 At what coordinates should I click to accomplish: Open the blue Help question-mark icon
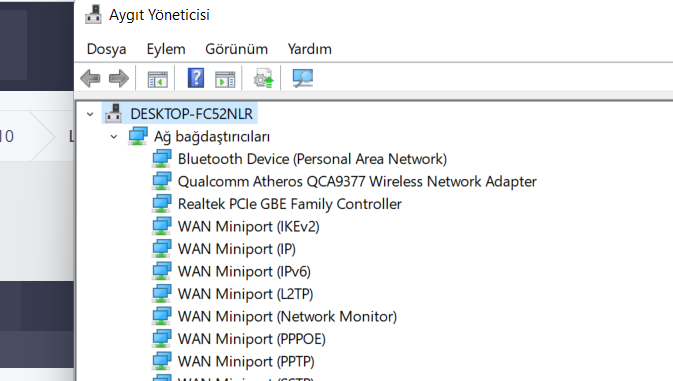point(196,78)
